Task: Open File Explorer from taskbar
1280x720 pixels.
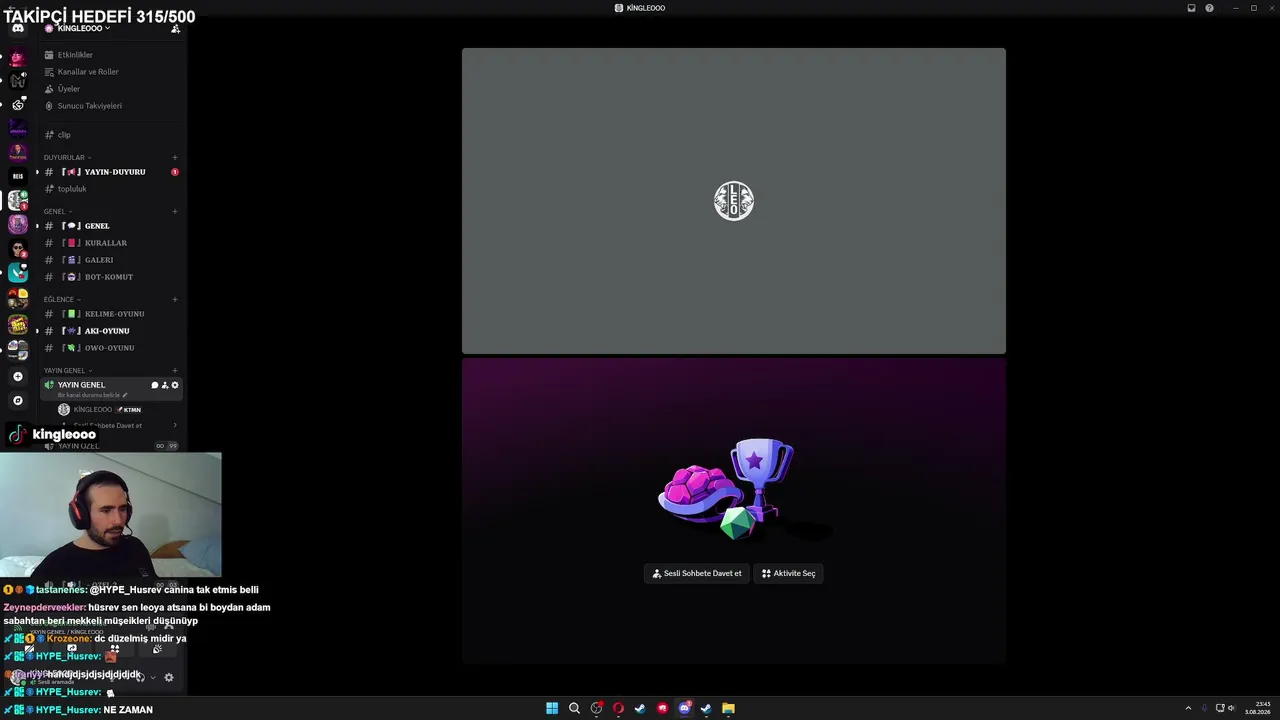Action: (728, 708)
